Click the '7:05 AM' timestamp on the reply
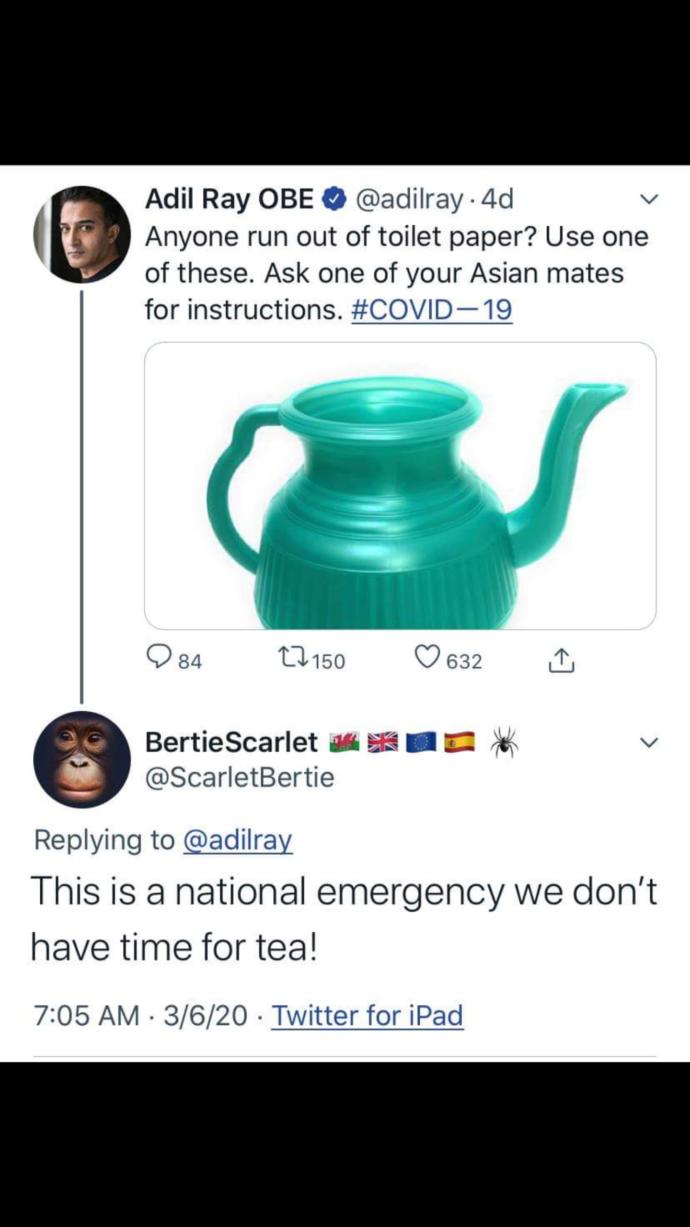Screen dimensions: 690x1227 tap(79, 1016)
